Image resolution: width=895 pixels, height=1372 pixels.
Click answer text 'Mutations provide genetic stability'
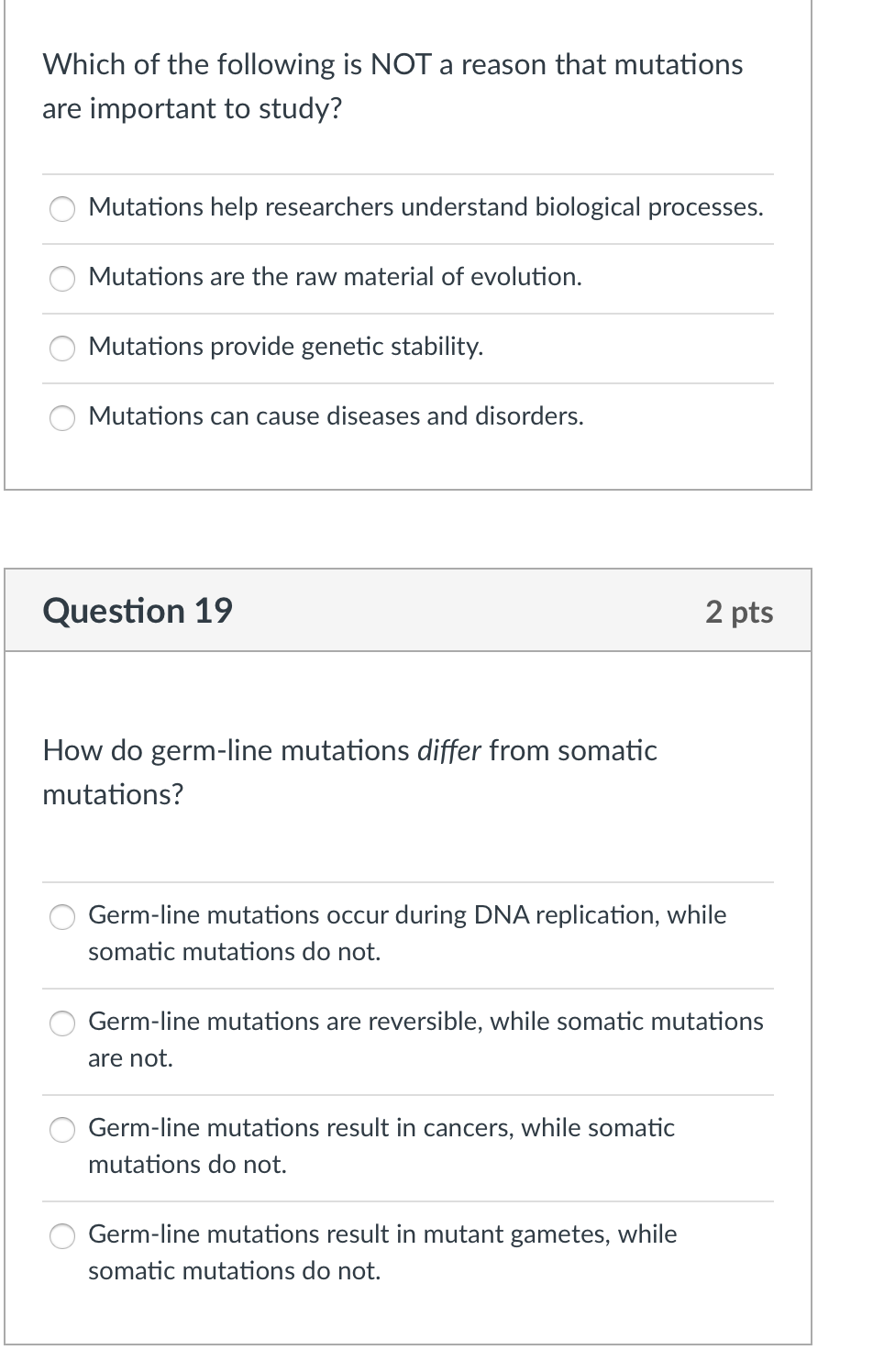pyautogui.click(x=285, y=347)
